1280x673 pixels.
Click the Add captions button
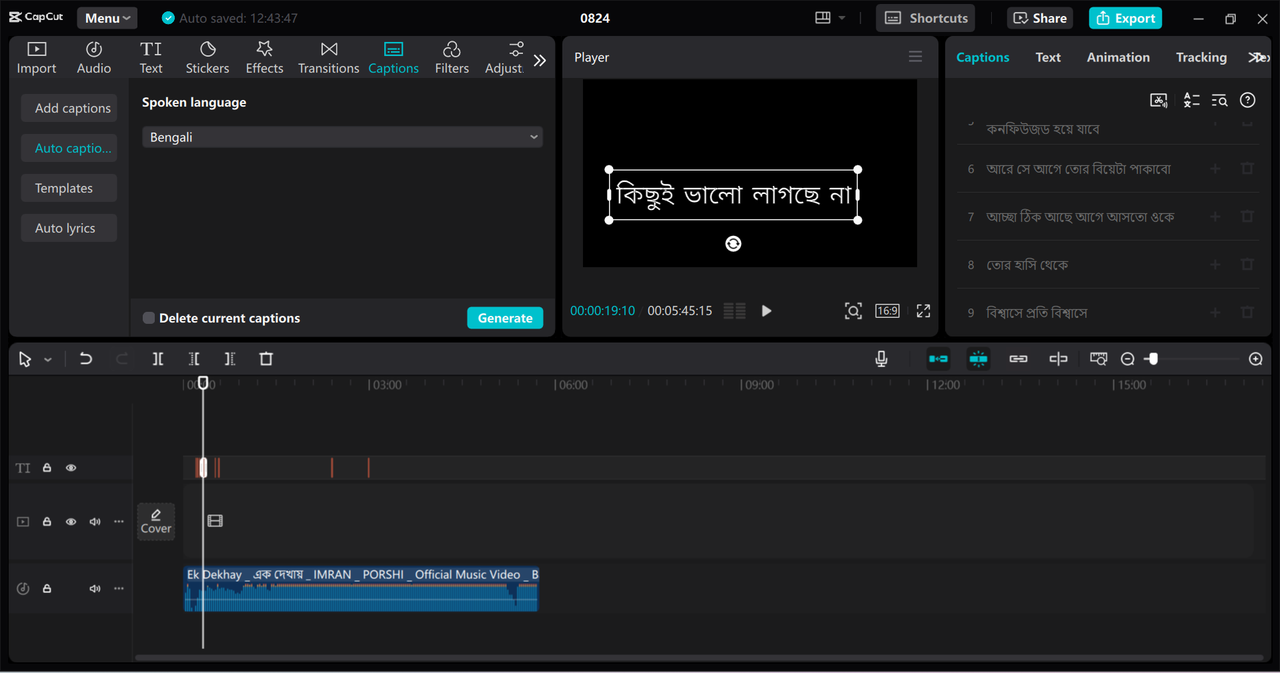click(69, 108)
